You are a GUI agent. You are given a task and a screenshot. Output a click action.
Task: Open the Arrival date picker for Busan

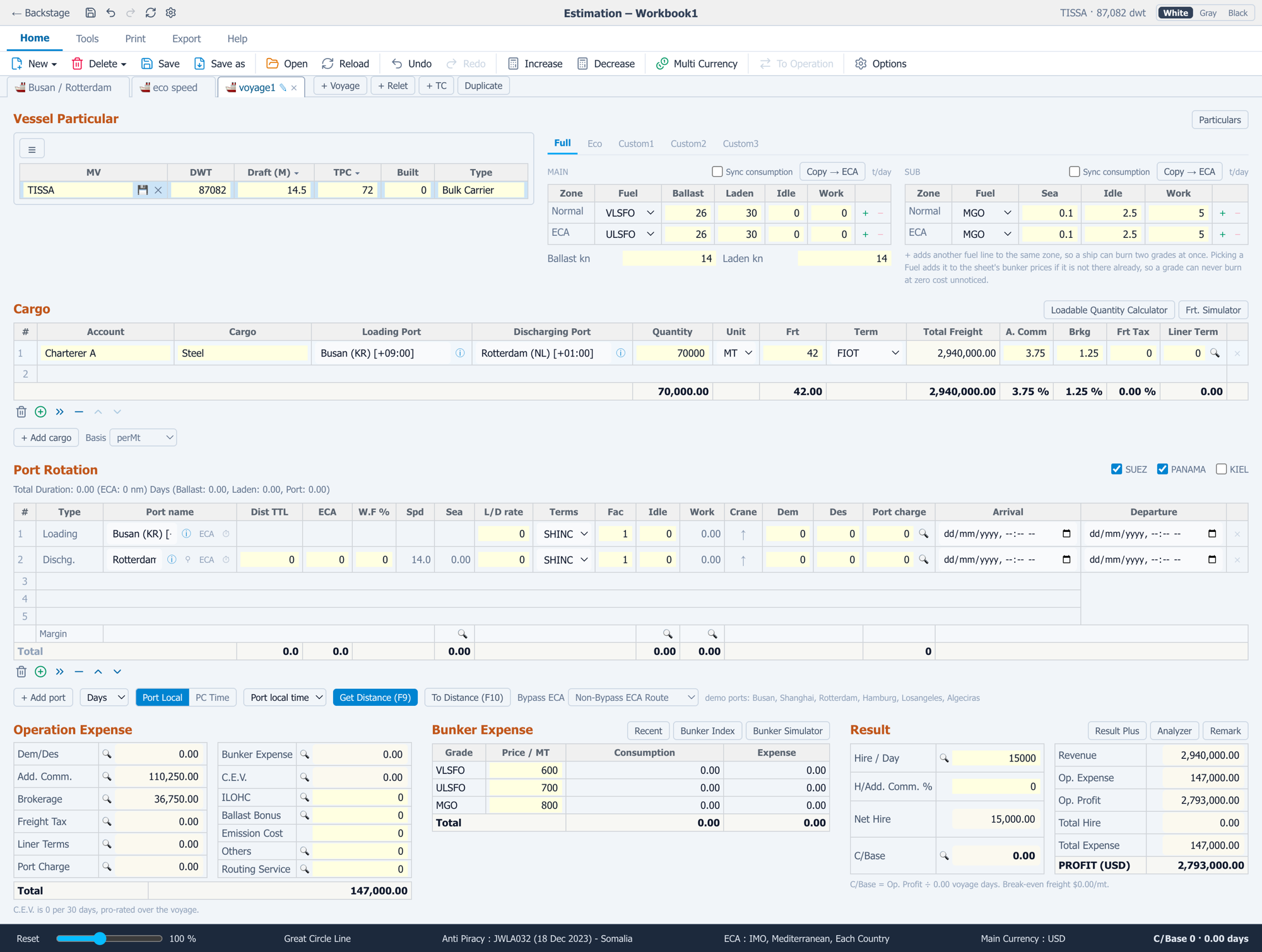pos(1066,534)
